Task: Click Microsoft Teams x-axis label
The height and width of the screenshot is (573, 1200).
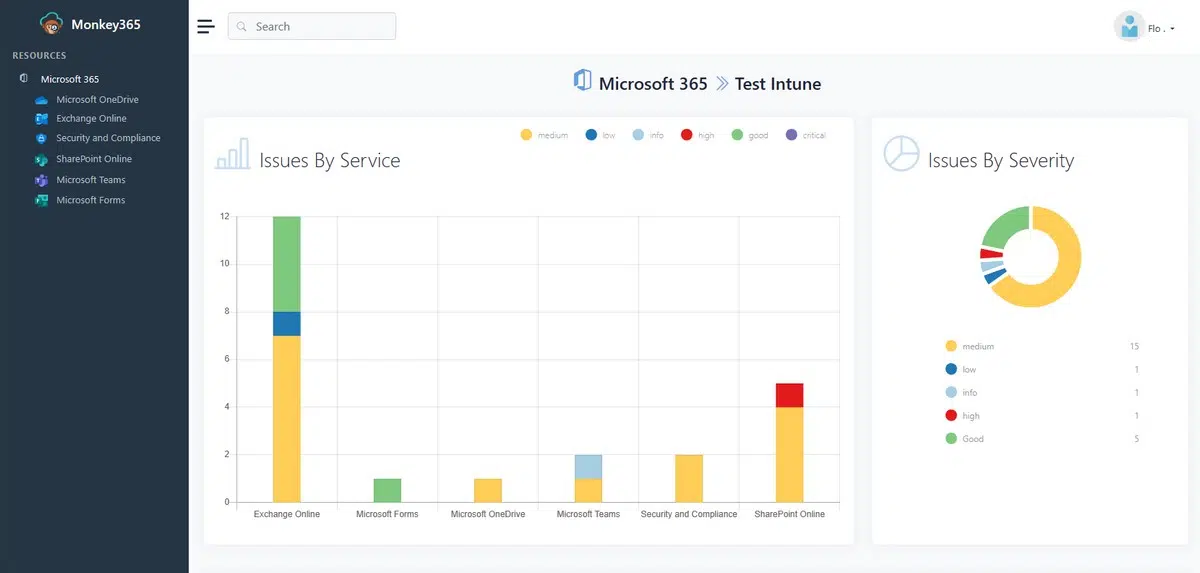Action: 588,514
